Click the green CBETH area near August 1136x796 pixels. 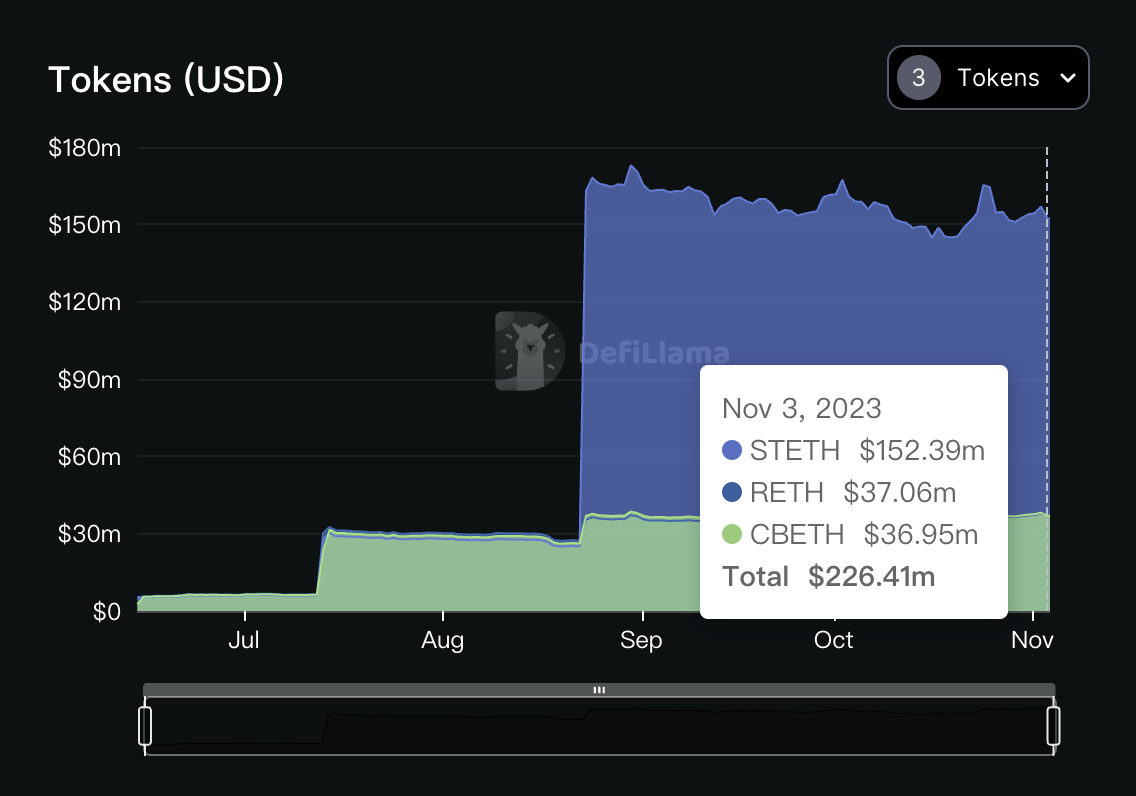coord(440,575)
